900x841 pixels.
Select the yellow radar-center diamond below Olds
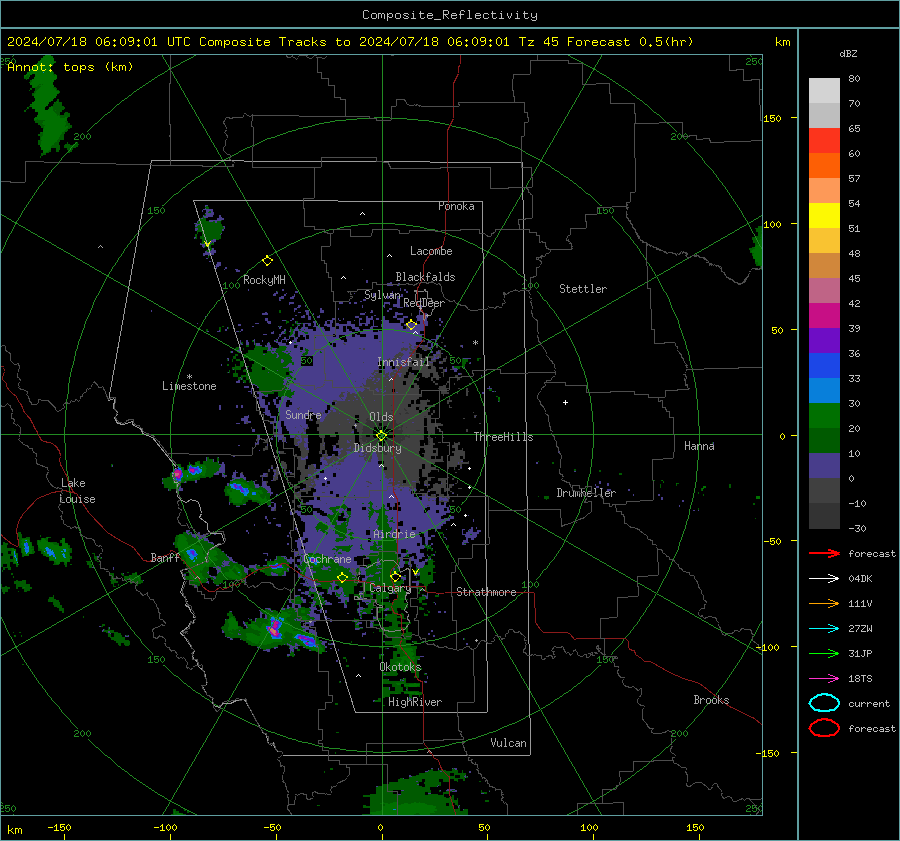(381, 435)
